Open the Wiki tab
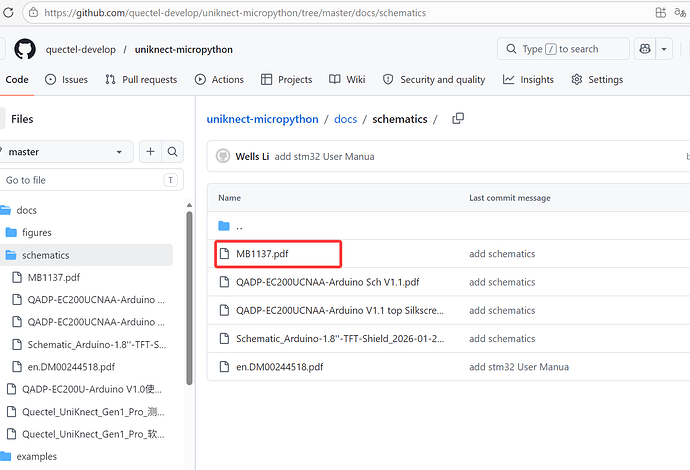Image resolution: width=690 pixels, height=470 pixels. (x=347, y=80)
